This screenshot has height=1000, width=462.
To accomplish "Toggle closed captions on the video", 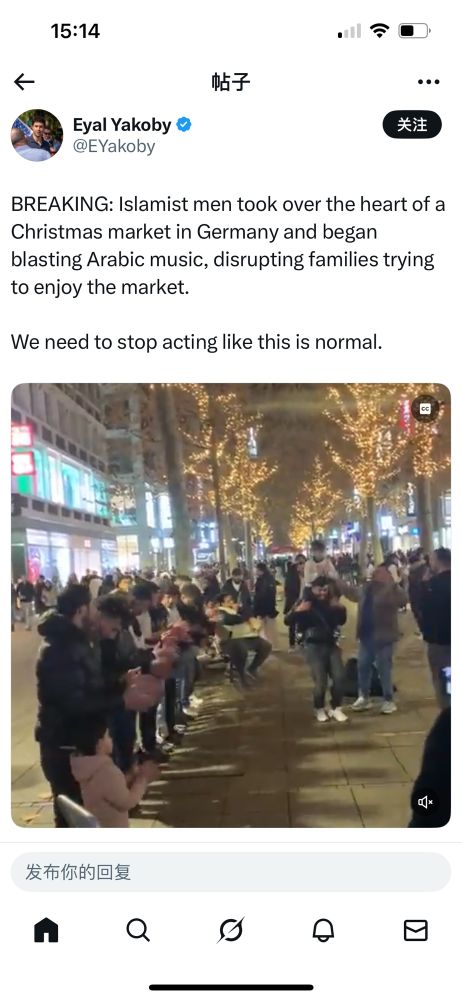I will click(x=425, y=409).
